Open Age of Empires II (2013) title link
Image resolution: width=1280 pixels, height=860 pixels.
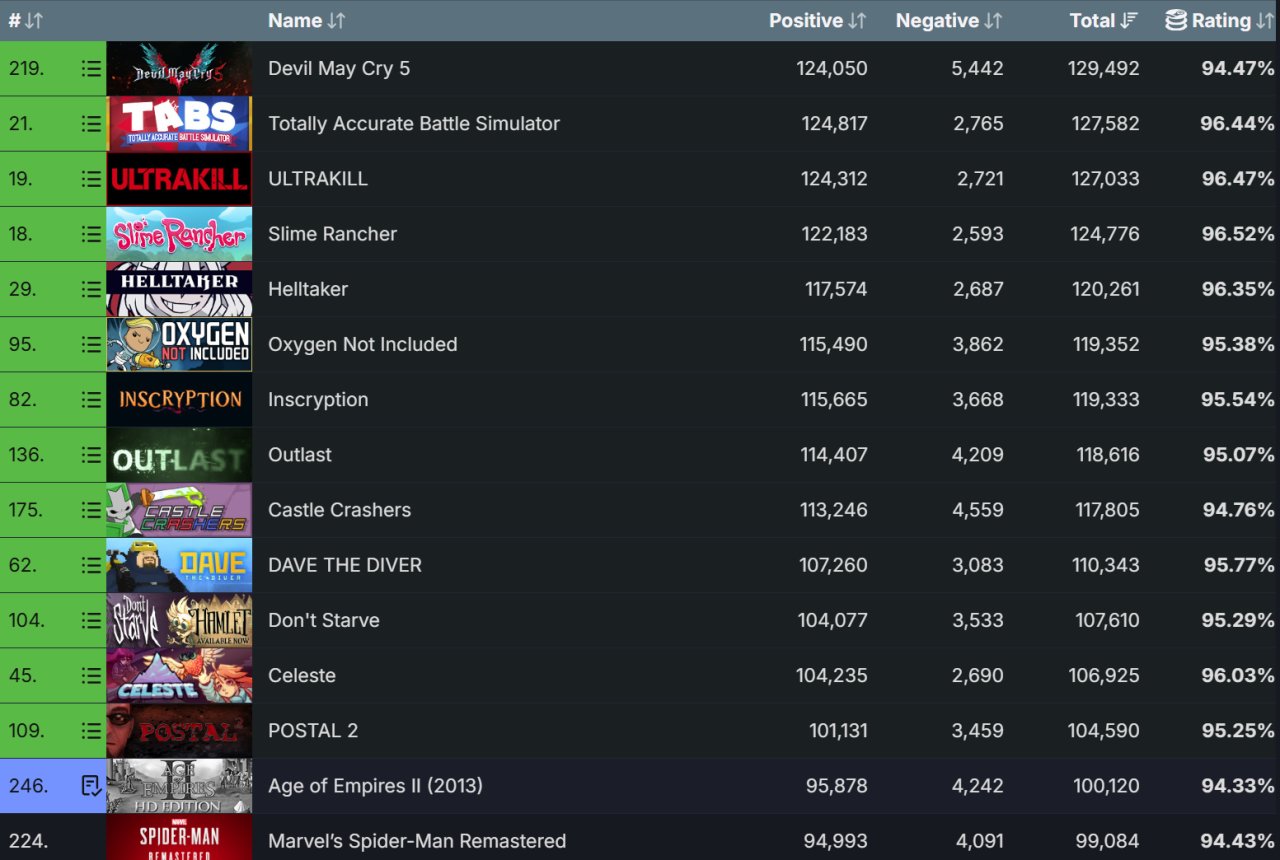(x=375, y=786)
